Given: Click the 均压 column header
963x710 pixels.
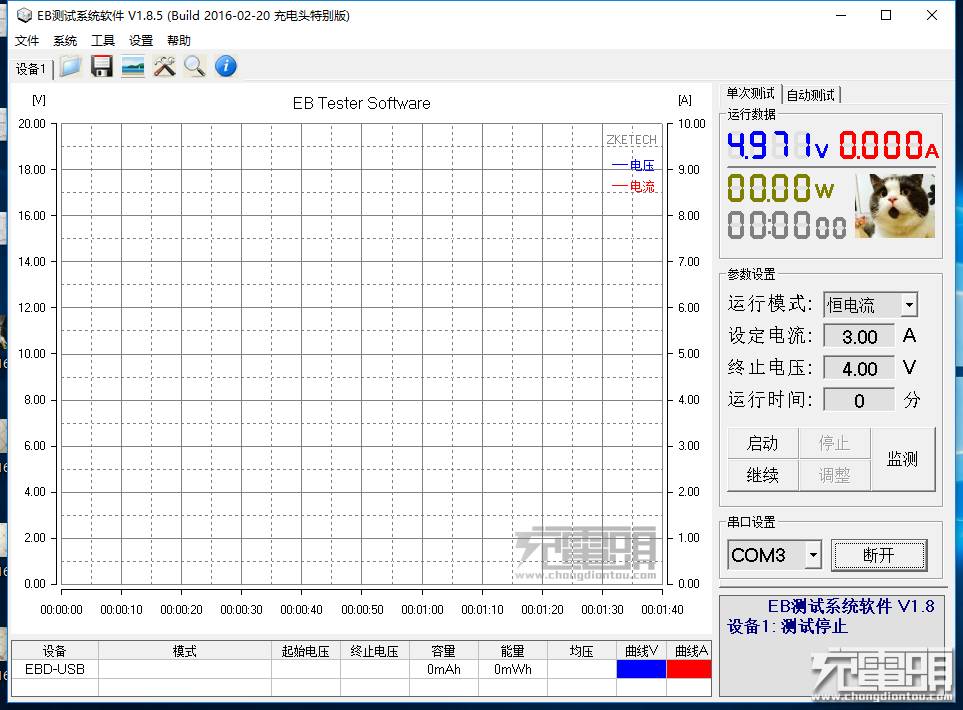Looking at the screenshot, I should pyautogui.click(x=581, y=651).
